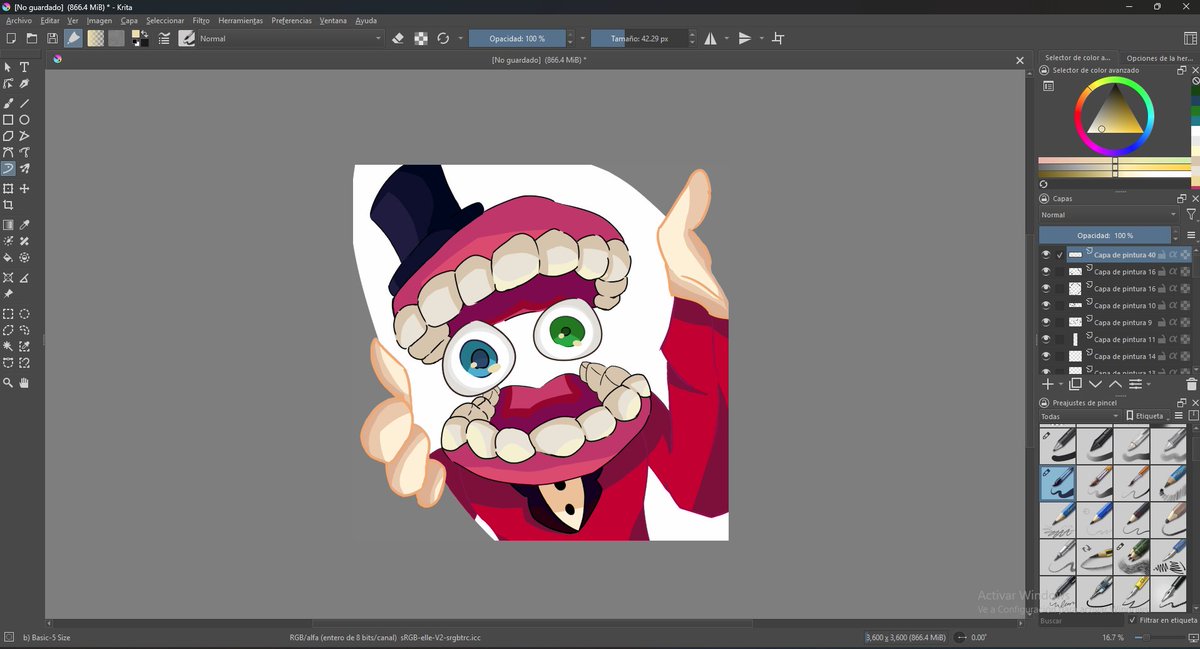Adjust the brush Opacidad 100 % slider
Screen dimensions: 1200x649
tap(516, 38)
